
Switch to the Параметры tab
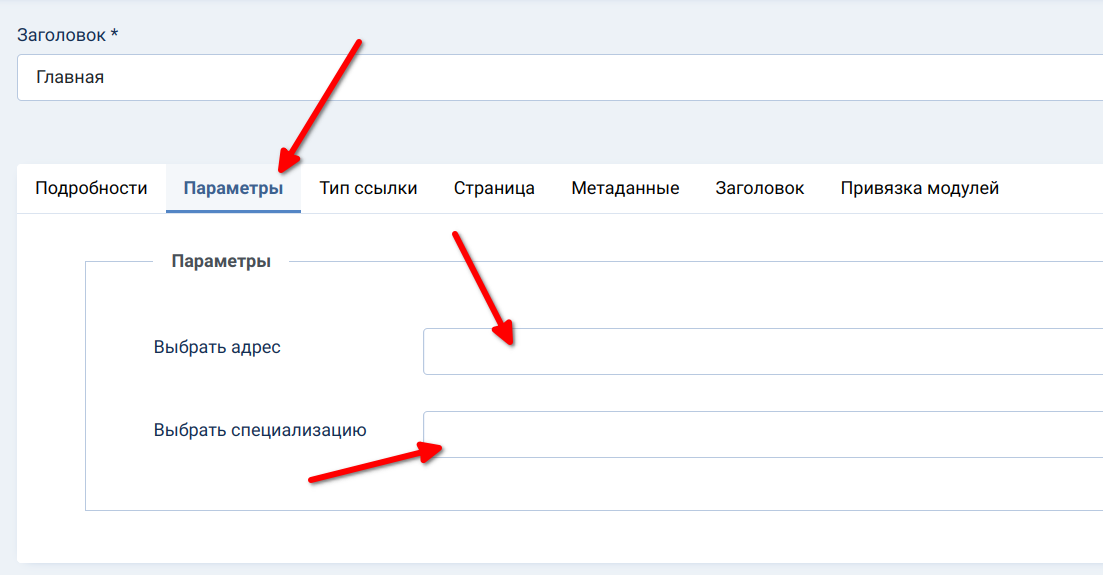coord(233,188)
